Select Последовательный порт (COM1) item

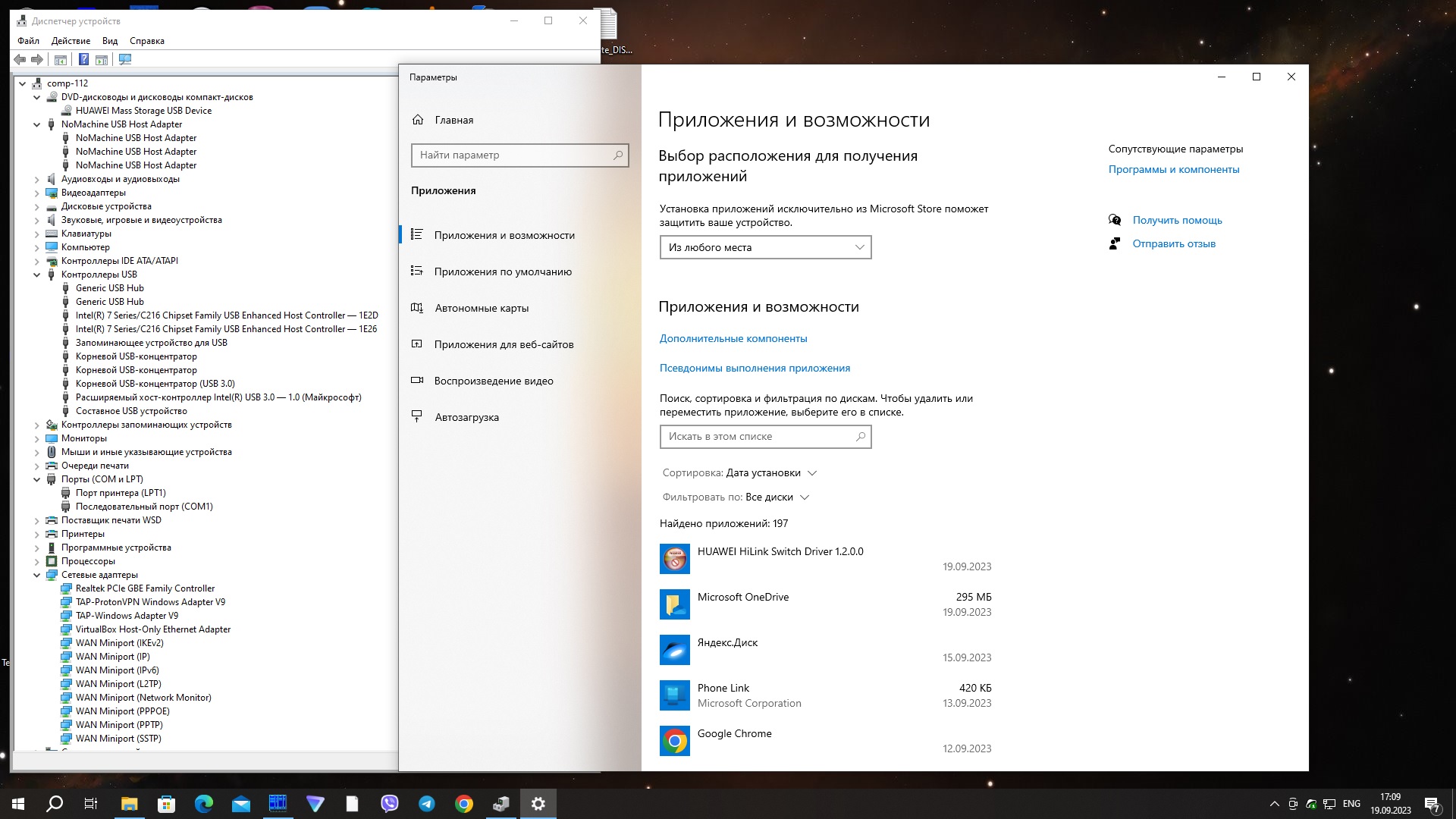(144, 507)
